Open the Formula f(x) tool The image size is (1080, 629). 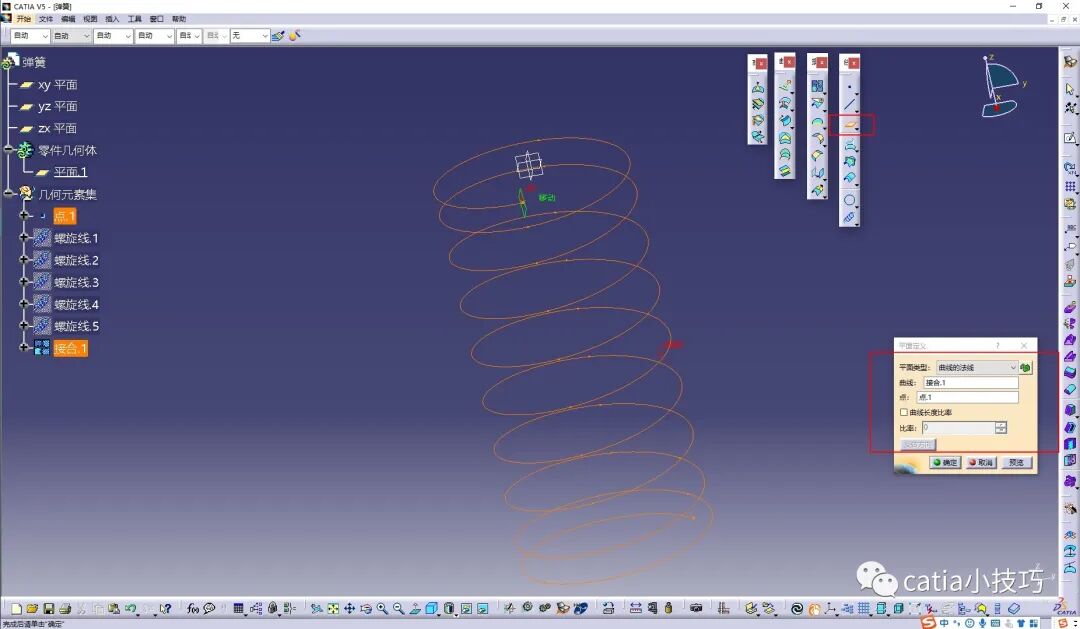click(193, 608)
